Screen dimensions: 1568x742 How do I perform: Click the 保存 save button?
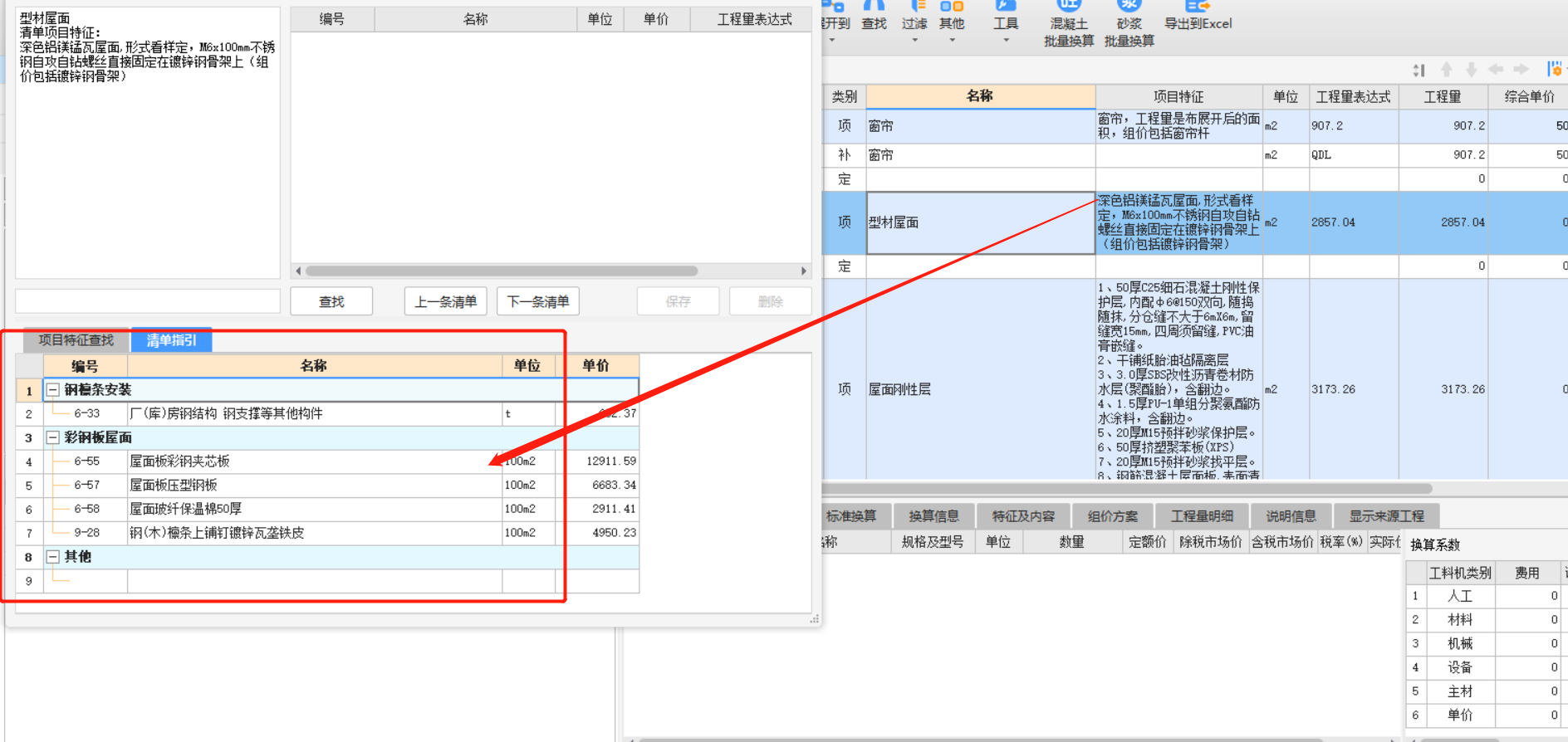(678, 301)
